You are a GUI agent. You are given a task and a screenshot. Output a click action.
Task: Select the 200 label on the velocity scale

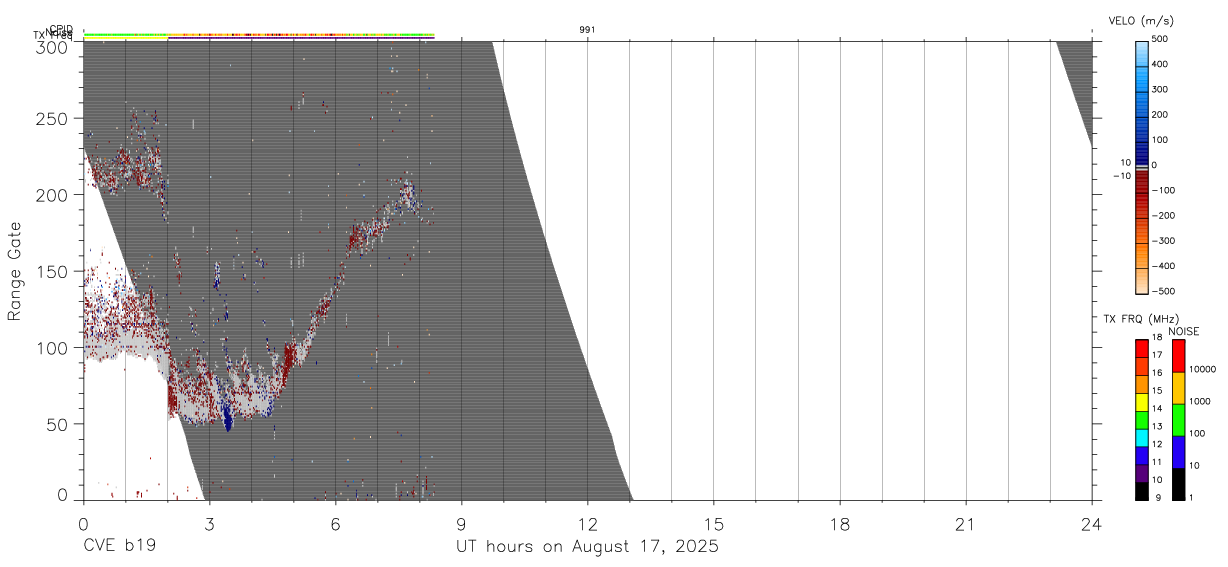pos(1160,115)
